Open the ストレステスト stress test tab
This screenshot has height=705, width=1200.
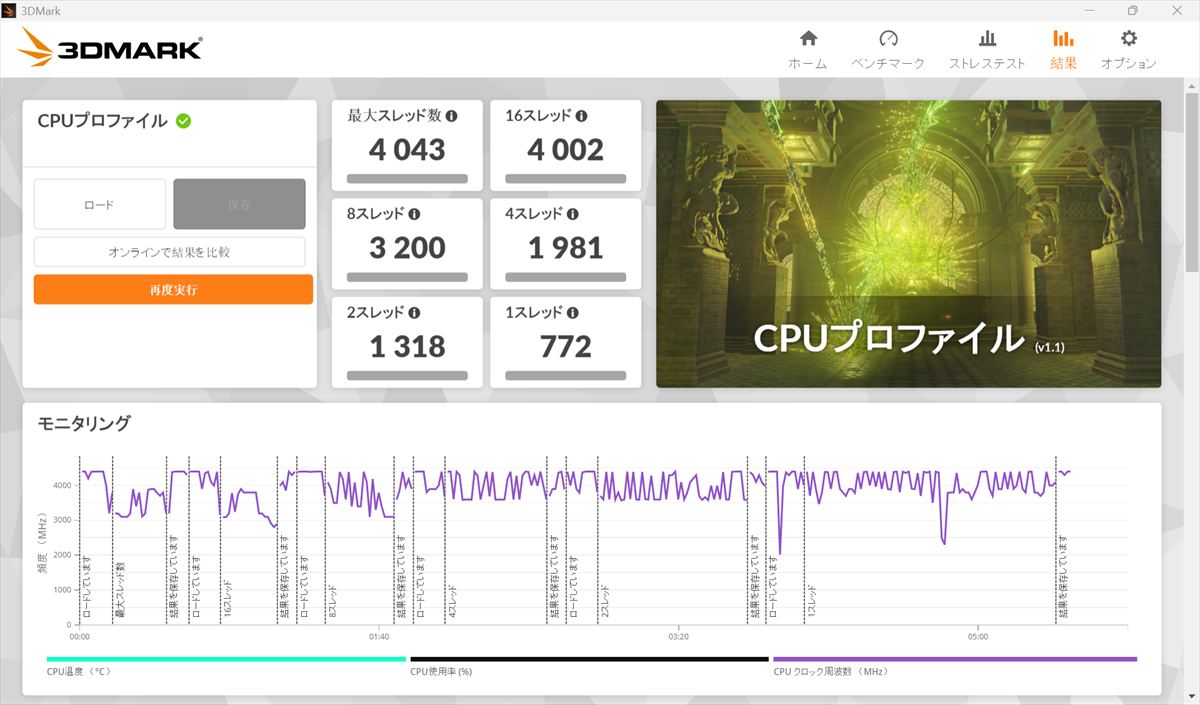click(x=987, y=49)
